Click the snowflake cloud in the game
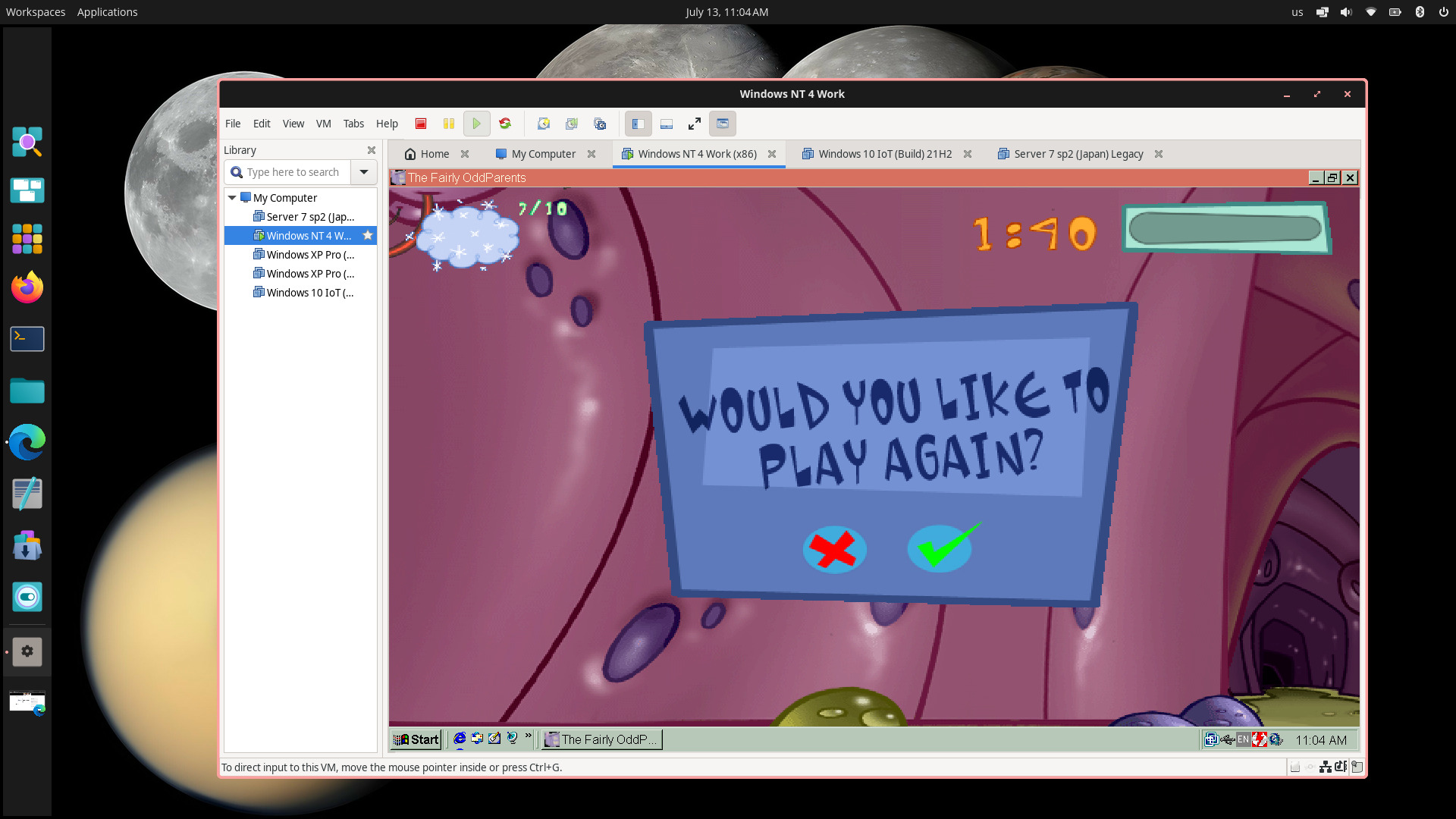1456x819 pixels. [x=466, y=235]
